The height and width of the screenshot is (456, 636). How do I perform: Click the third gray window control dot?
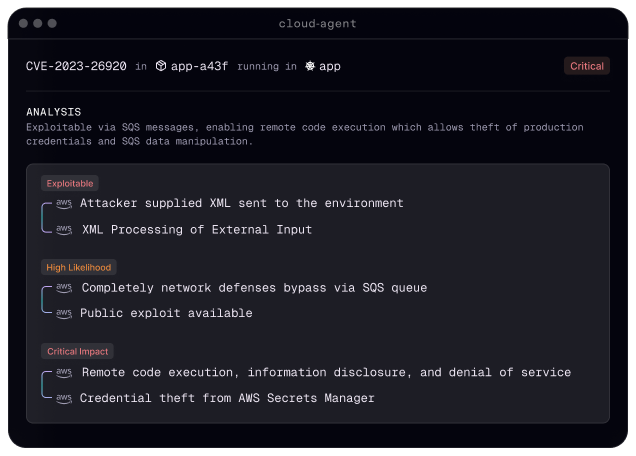pos(52,24)
